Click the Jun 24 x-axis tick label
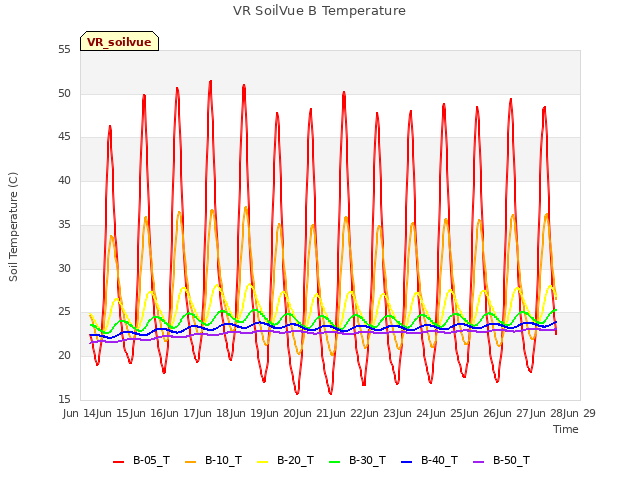This screenshot has width=640, height=480. coord(413,413)
